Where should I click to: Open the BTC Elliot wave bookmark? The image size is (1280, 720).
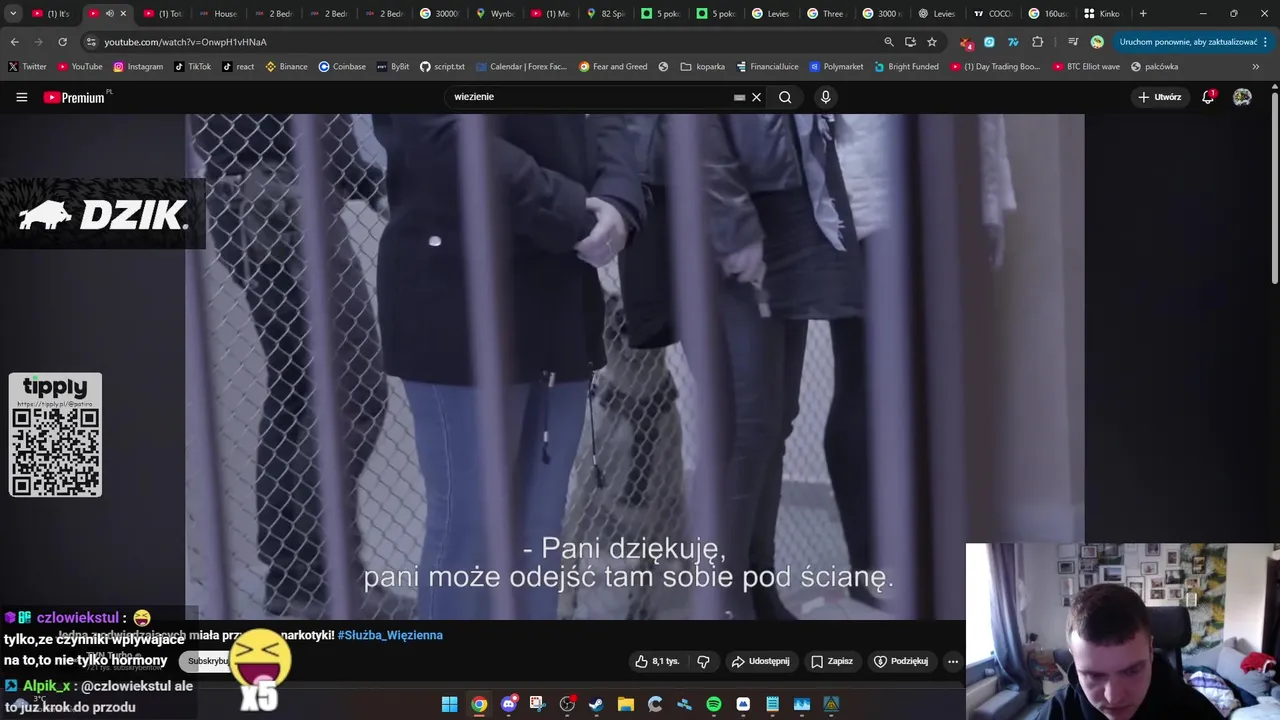click(x=1086, y=67)
